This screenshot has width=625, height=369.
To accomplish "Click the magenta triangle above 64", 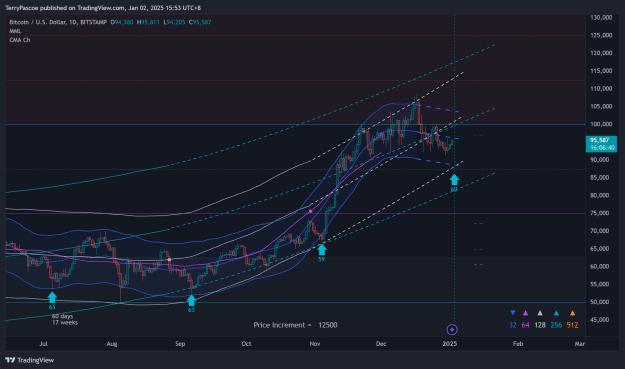I will (x=525, y=313).
